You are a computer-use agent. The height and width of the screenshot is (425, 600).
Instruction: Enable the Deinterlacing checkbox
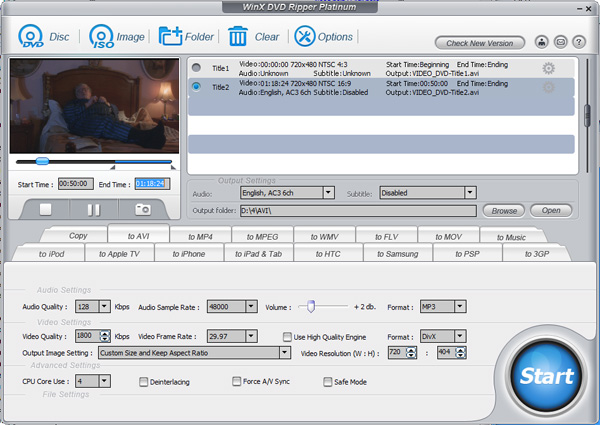click(145, 382)
